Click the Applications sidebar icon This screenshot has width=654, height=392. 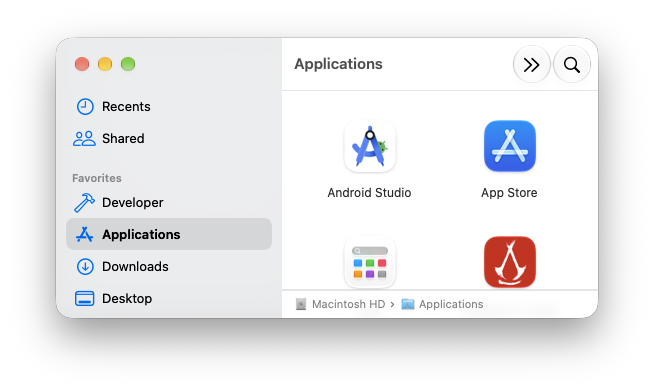(84, 234)
